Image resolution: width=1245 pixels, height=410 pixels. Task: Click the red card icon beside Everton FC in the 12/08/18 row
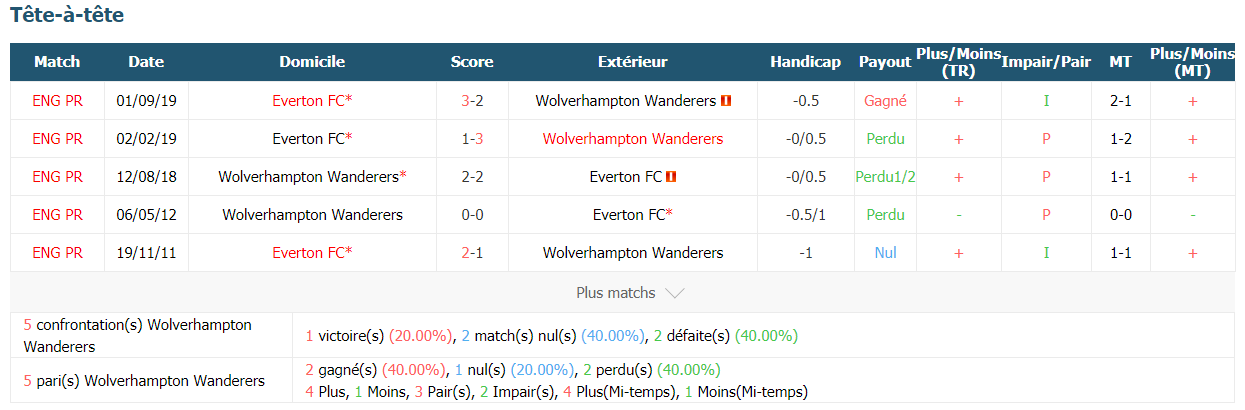point(672,177)
